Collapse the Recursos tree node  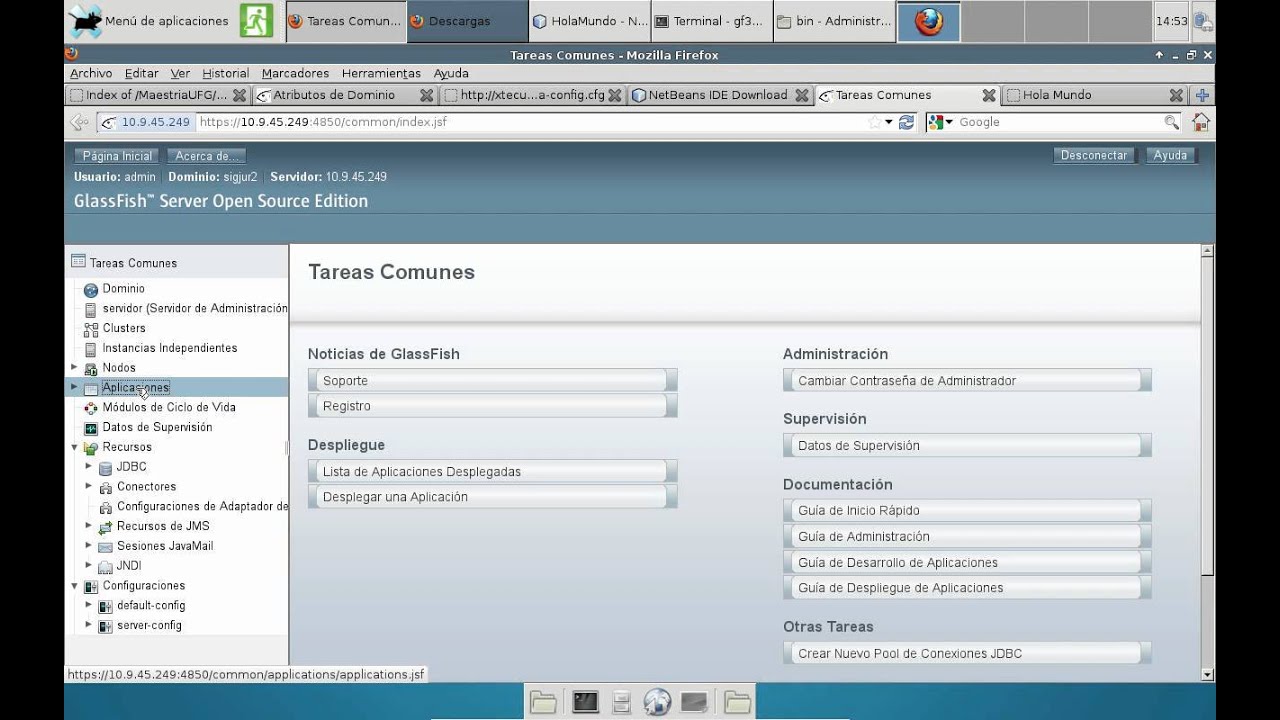click(x=74, y=447)
